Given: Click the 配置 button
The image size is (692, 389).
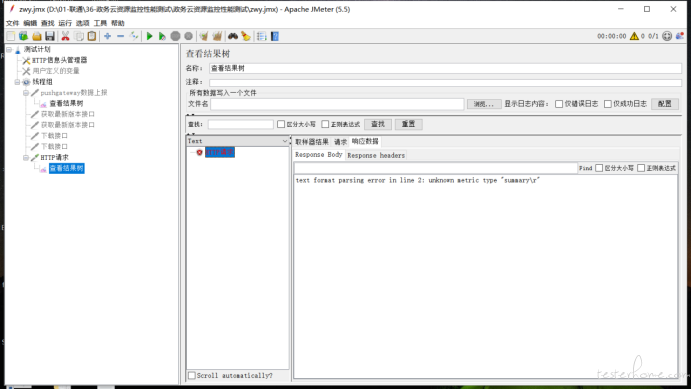Looking at the screenshot, I should click(665, 104).
